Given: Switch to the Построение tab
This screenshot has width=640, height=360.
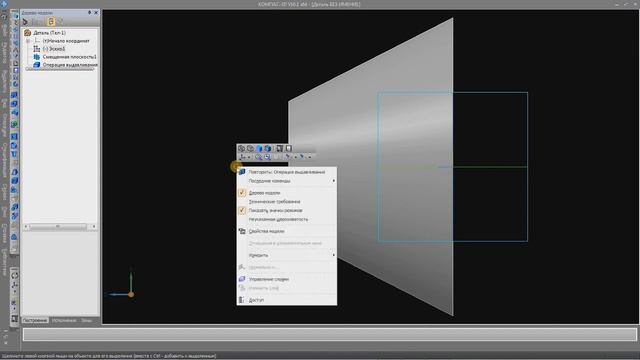Looking at the screenshot, I should 35,320.
